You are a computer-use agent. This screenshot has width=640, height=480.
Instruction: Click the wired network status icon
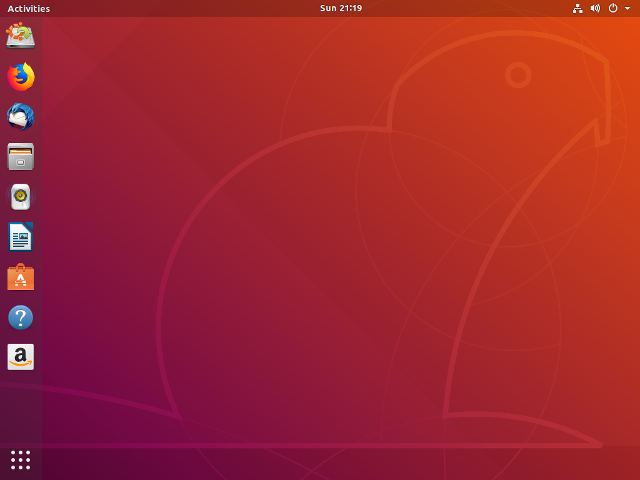click(x=577, y=8)
